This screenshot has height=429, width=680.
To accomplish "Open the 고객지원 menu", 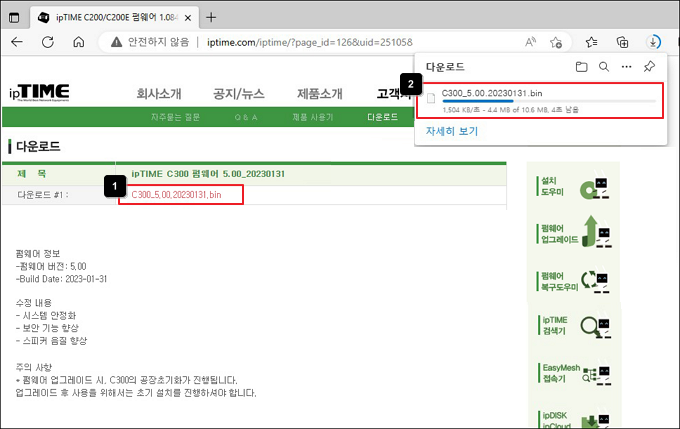I will [394, 93].
